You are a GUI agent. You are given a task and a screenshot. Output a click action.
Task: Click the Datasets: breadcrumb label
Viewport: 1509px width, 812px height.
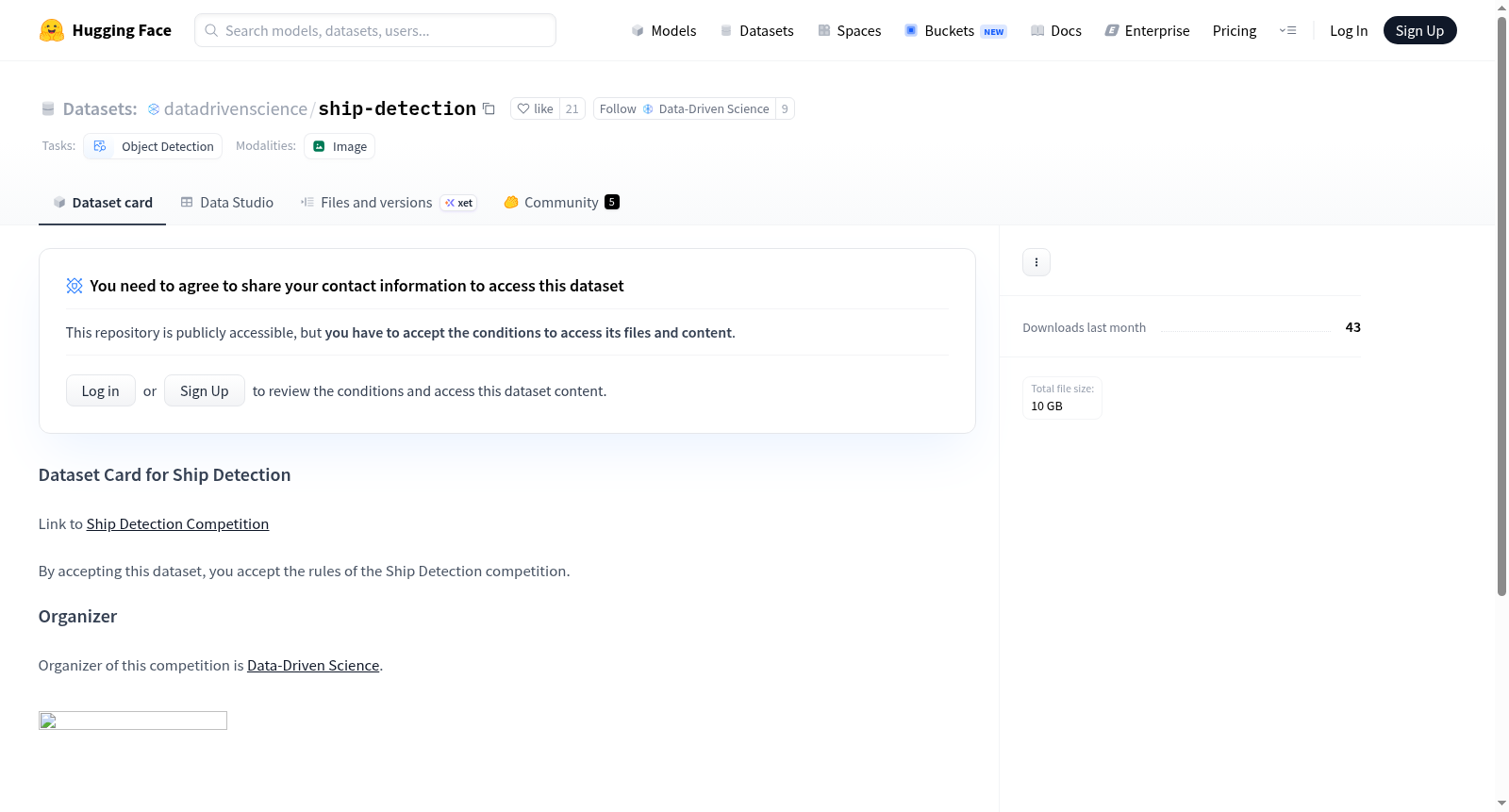(100, 109)
